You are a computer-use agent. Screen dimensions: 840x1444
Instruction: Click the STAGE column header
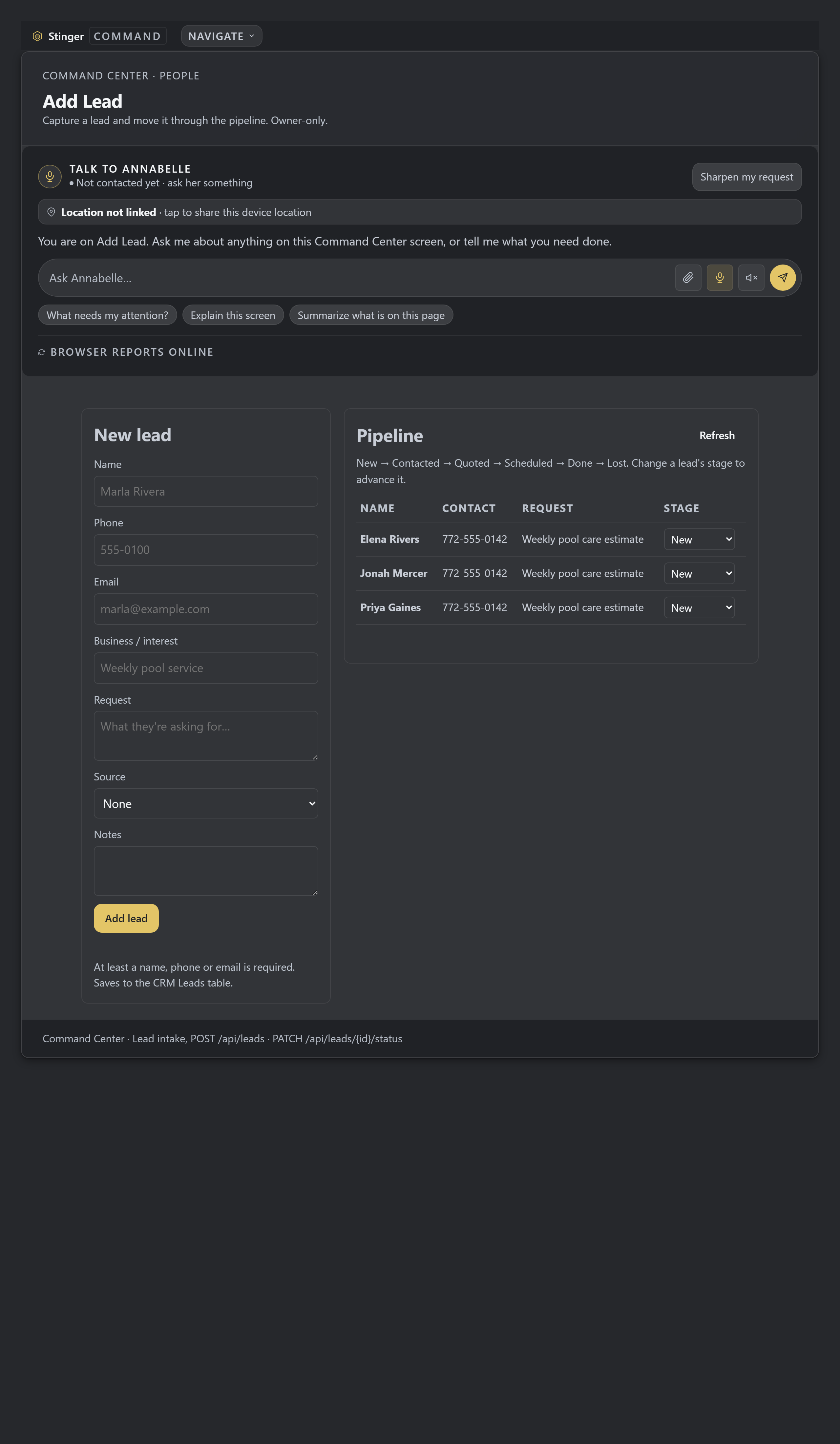681,508
